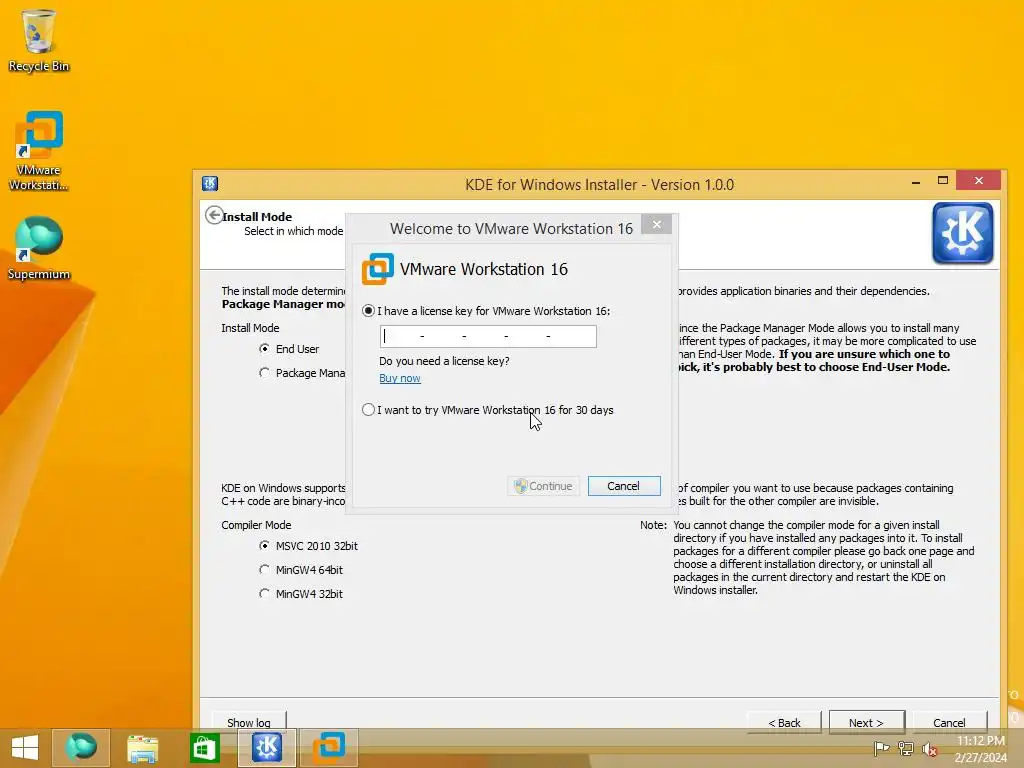Click the license key input field

(488, 336)
